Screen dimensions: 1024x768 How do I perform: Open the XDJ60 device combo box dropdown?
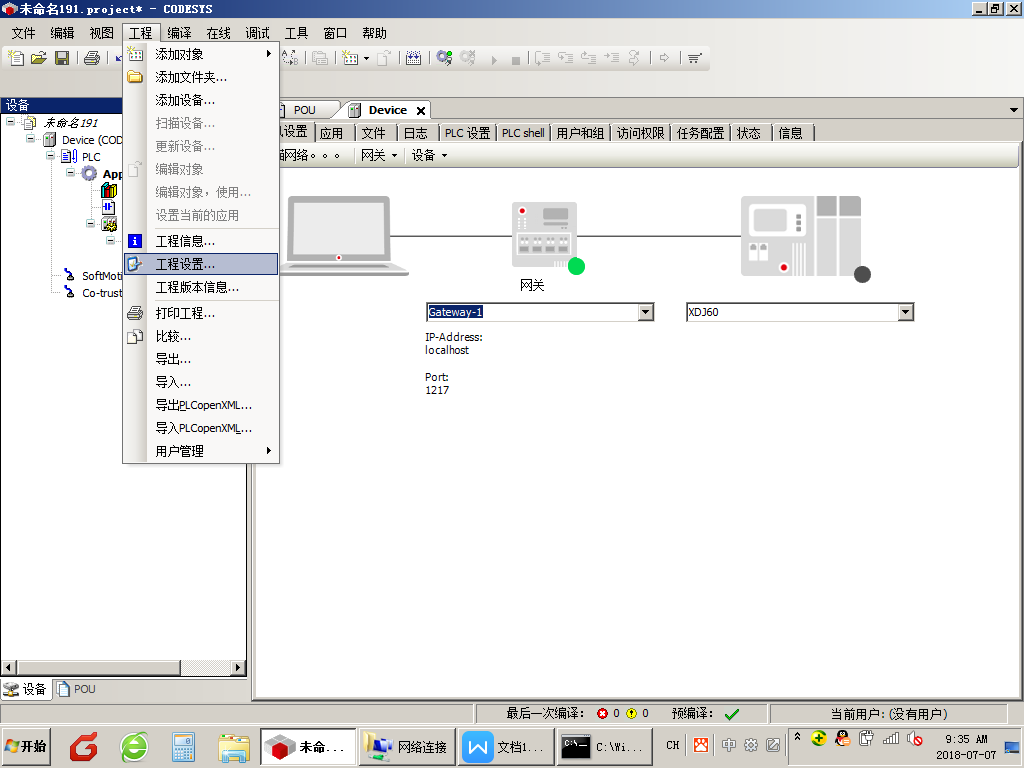(x=905, y=312)
